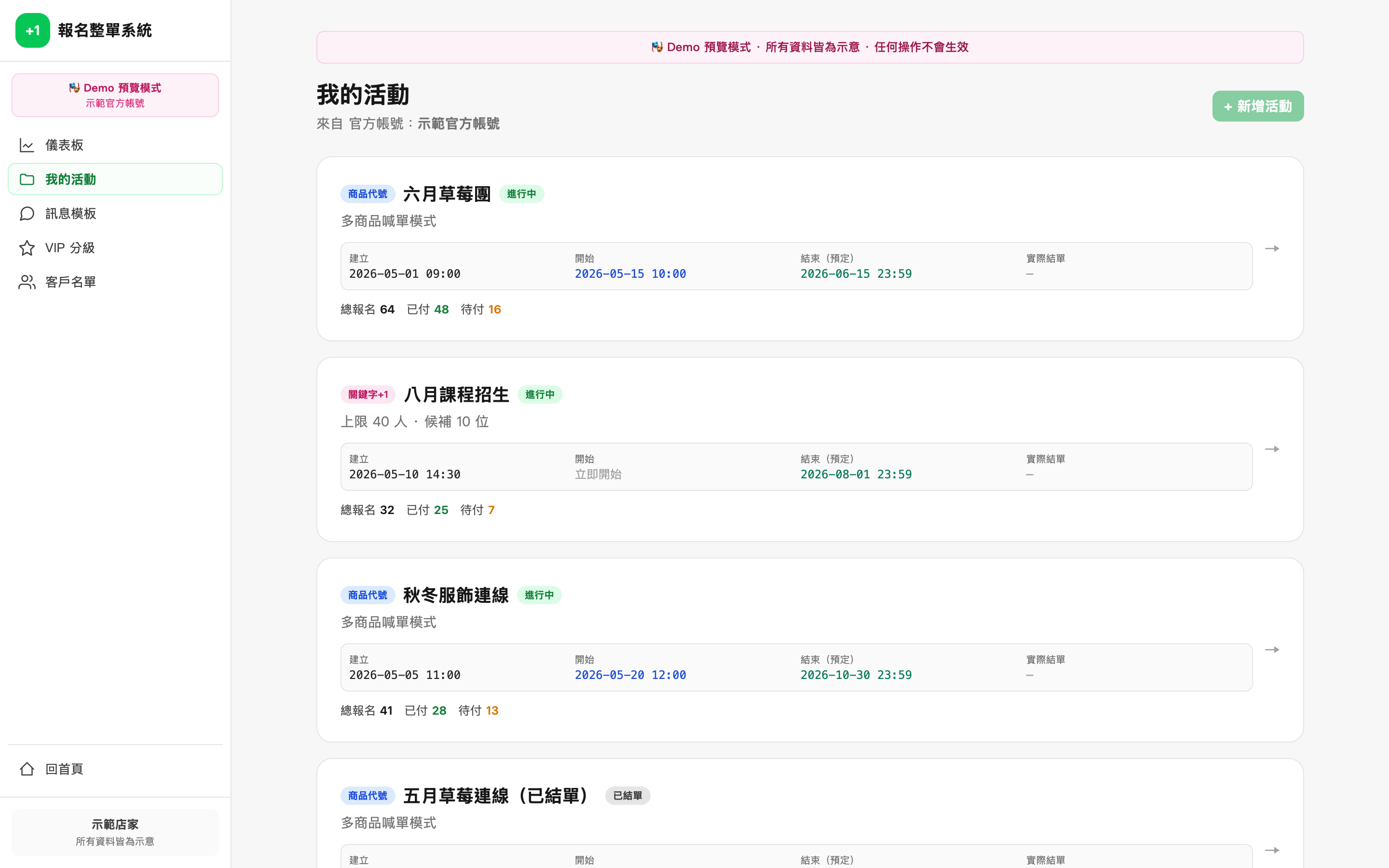Click 來自 官方帳號：示範官方帳號 subtitle

408,123
